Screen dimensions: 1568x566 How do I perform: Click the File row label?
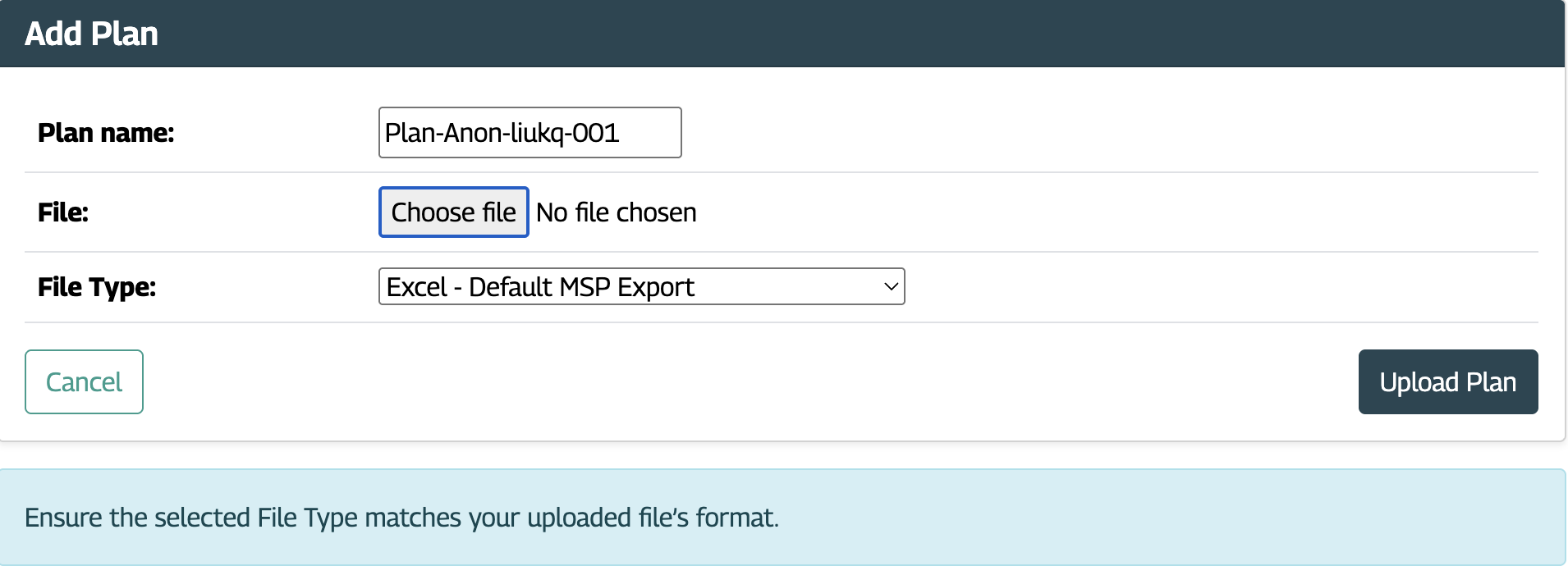click(62, 212)
